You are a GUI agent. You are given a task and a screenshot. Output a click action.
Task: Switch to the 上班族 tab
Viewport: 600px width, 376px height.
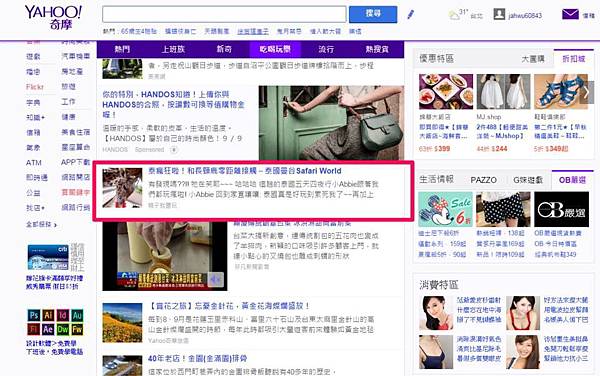173,49
